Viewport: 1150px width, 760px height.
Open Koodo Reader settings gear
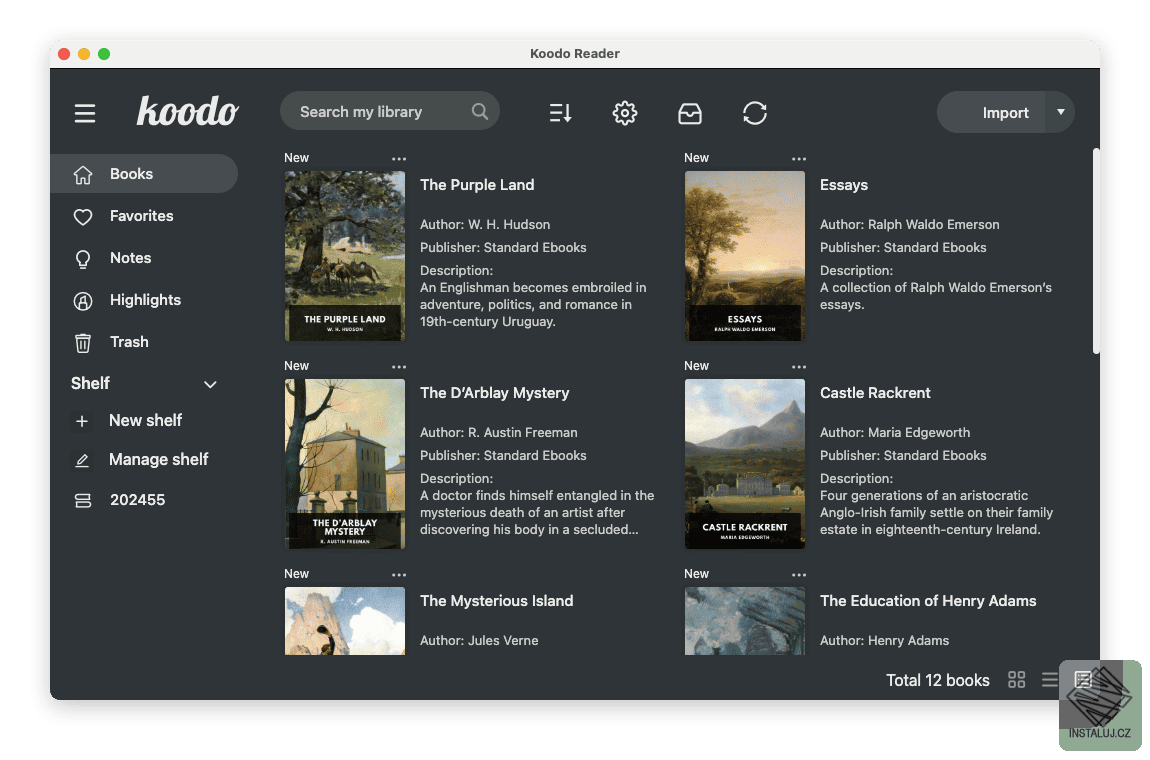coord(625,113)
